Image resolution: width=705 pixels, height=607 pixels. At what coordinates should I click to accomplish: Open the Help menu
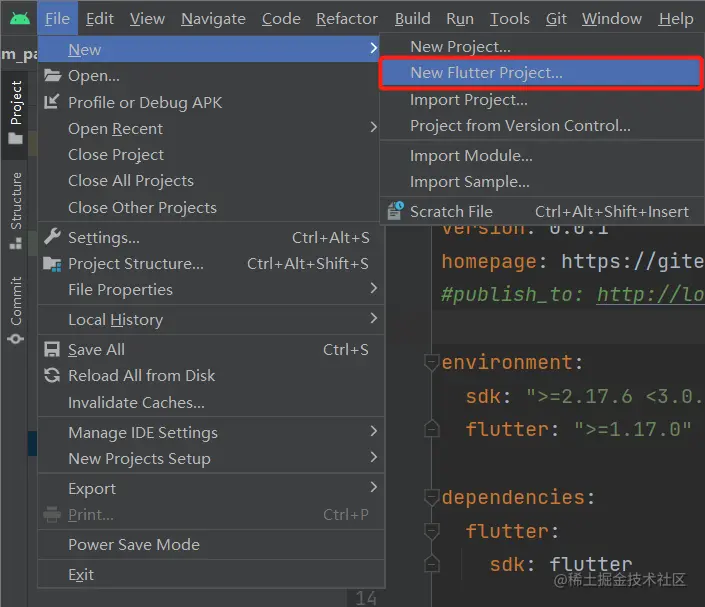676,18
